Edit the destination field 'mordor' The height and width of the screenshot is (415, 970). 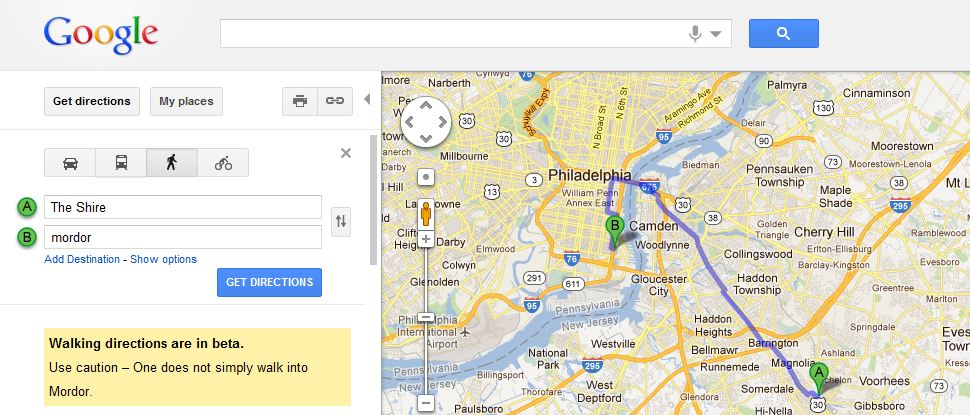182,237
